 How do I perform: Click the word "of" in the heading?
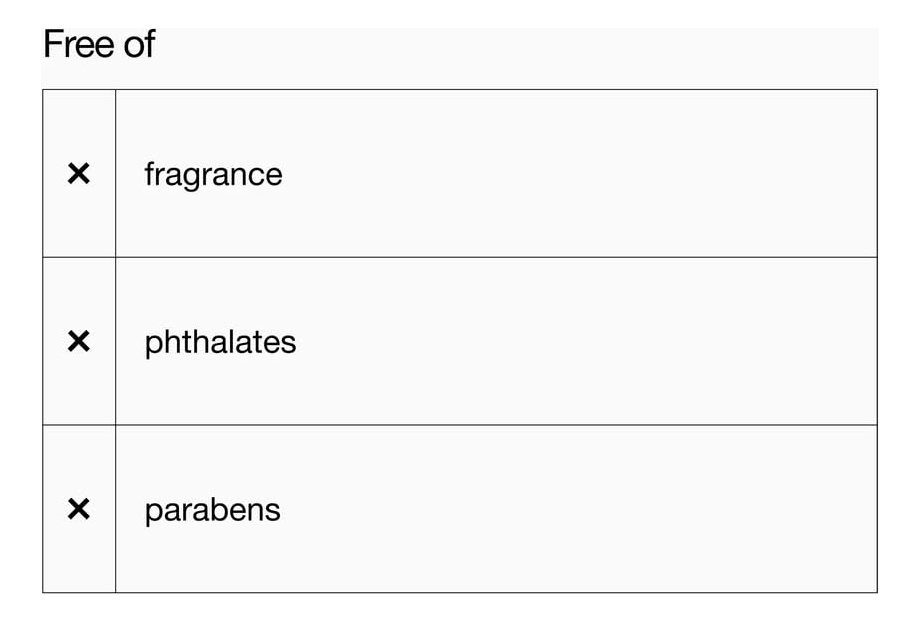(x=138, y=45)
